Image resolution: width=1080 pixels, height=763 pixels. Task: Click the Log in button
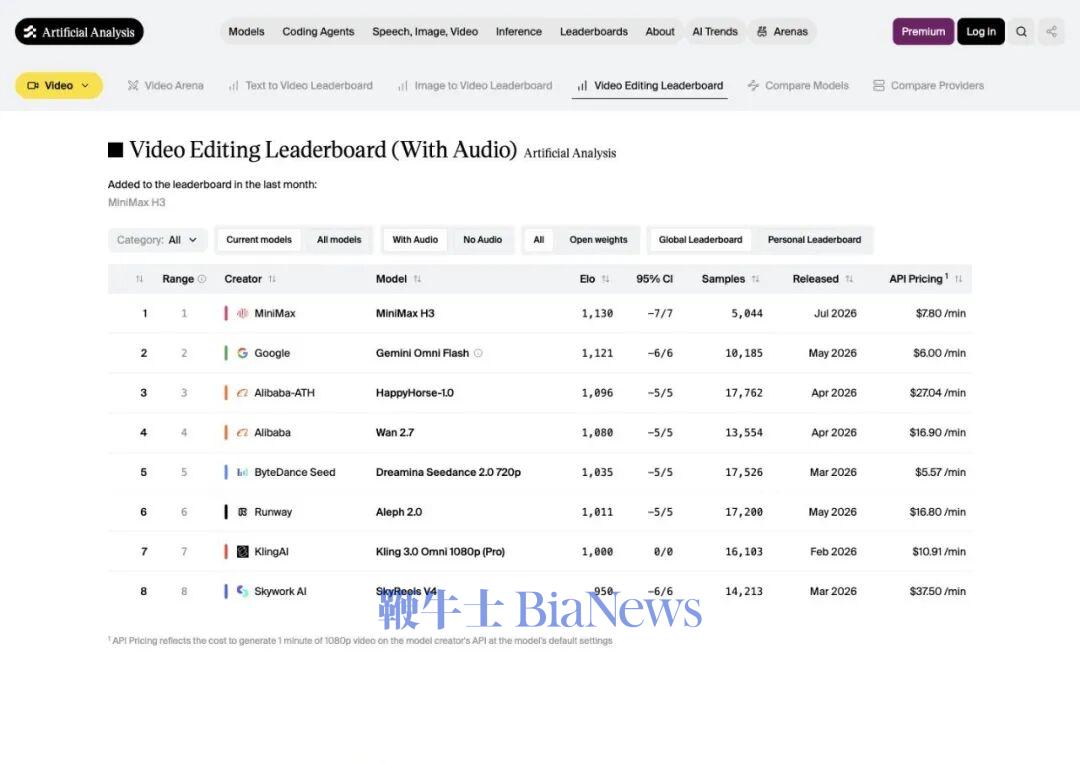coord(981,32)
